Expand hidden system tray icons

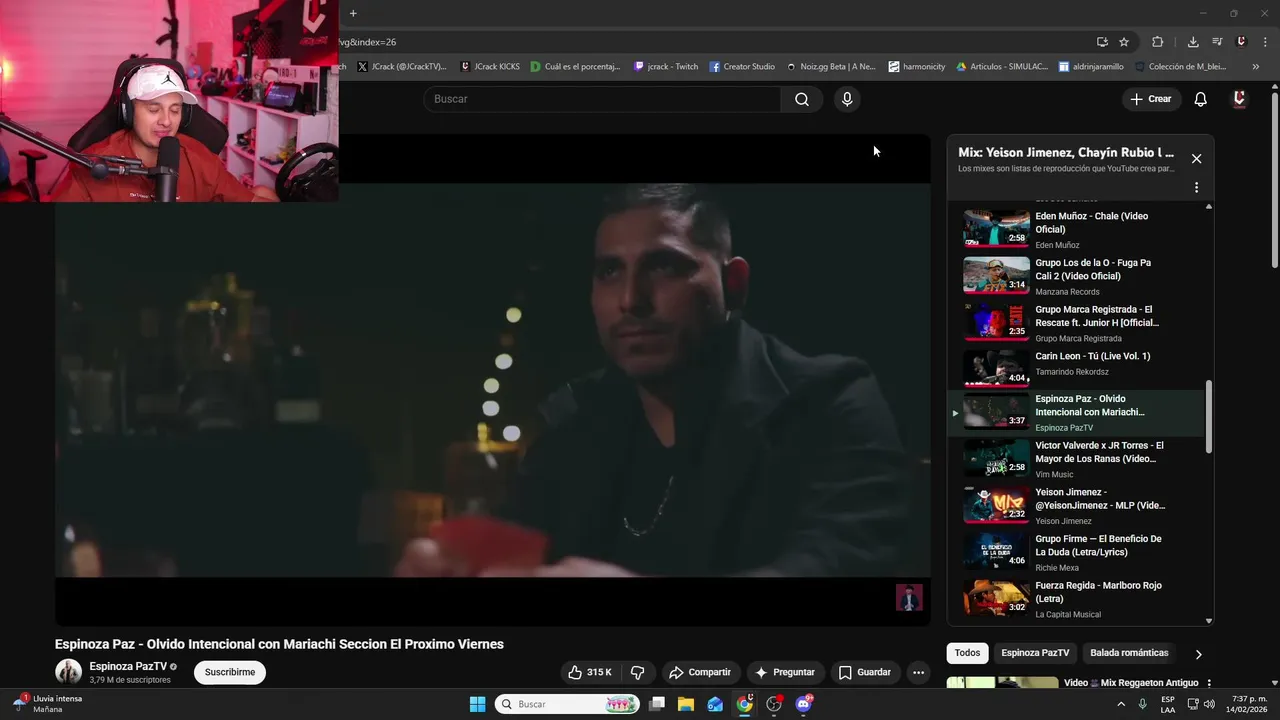point(1123,704)
